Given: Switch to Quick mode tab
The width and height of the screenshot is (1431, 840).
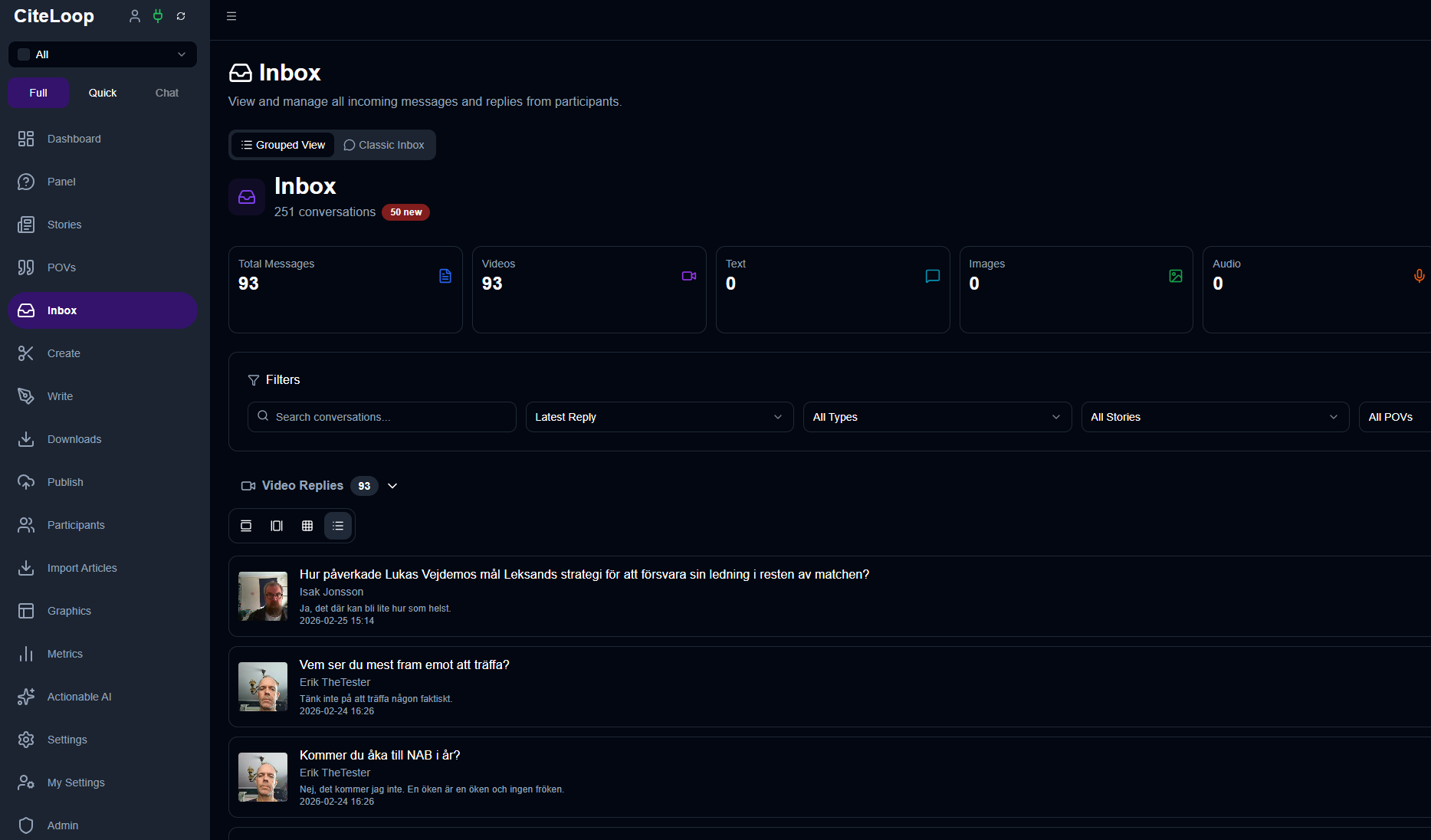Looking at the screenshot, I should click(x=103, y=93).
